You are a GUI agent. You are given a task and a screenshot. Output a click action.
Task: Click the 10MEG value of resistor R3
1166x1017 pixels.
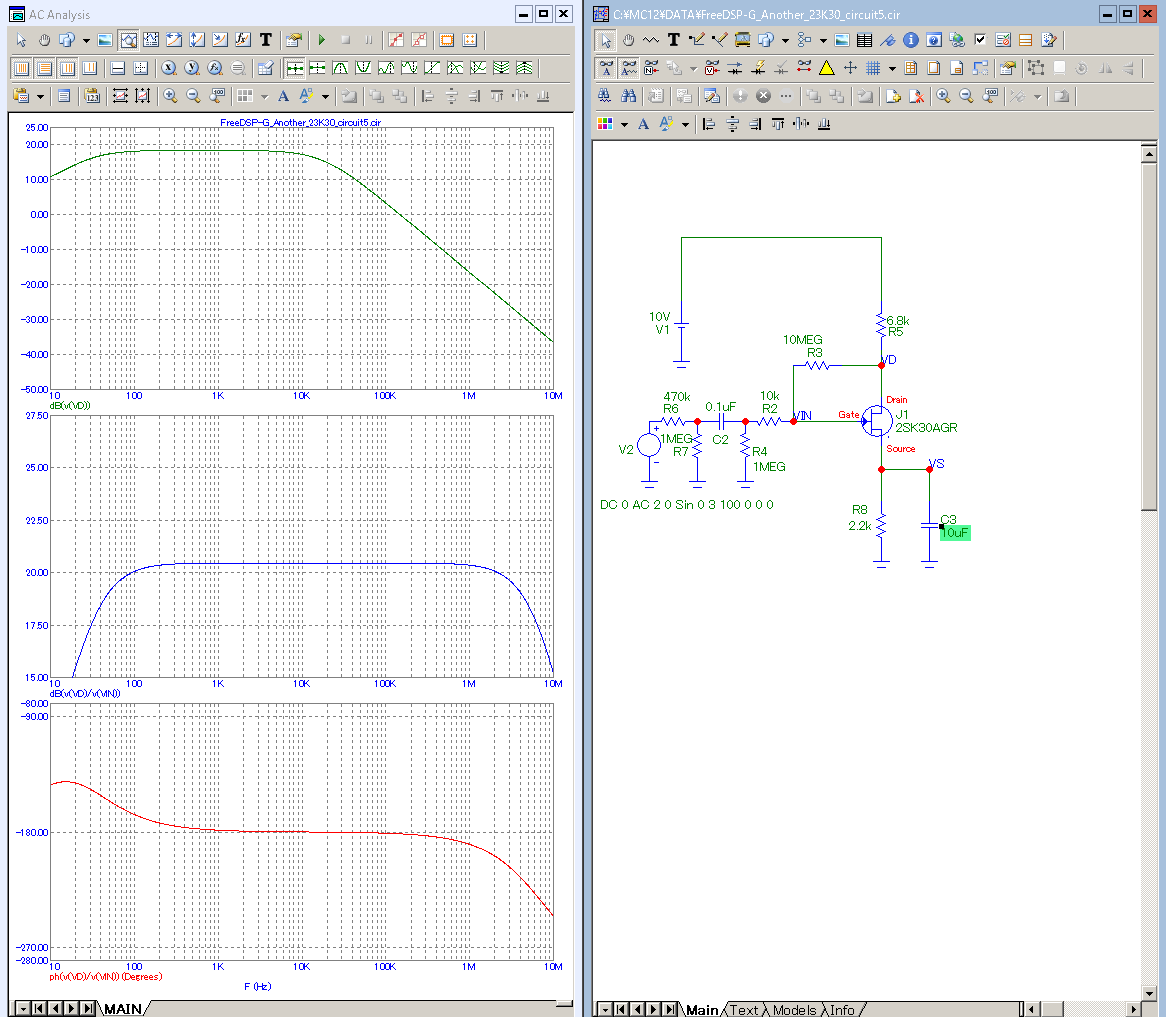pos(802,340)
